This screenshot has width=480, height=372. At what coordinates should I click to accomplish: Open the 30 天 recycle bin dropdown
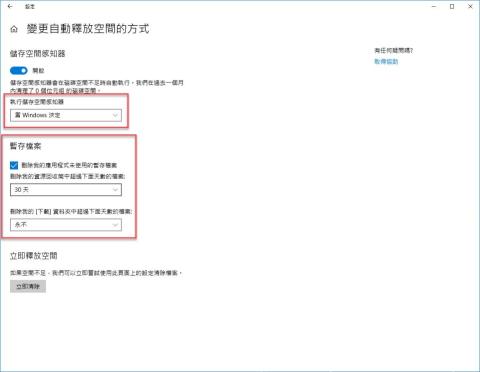click(x=66, y=190)
